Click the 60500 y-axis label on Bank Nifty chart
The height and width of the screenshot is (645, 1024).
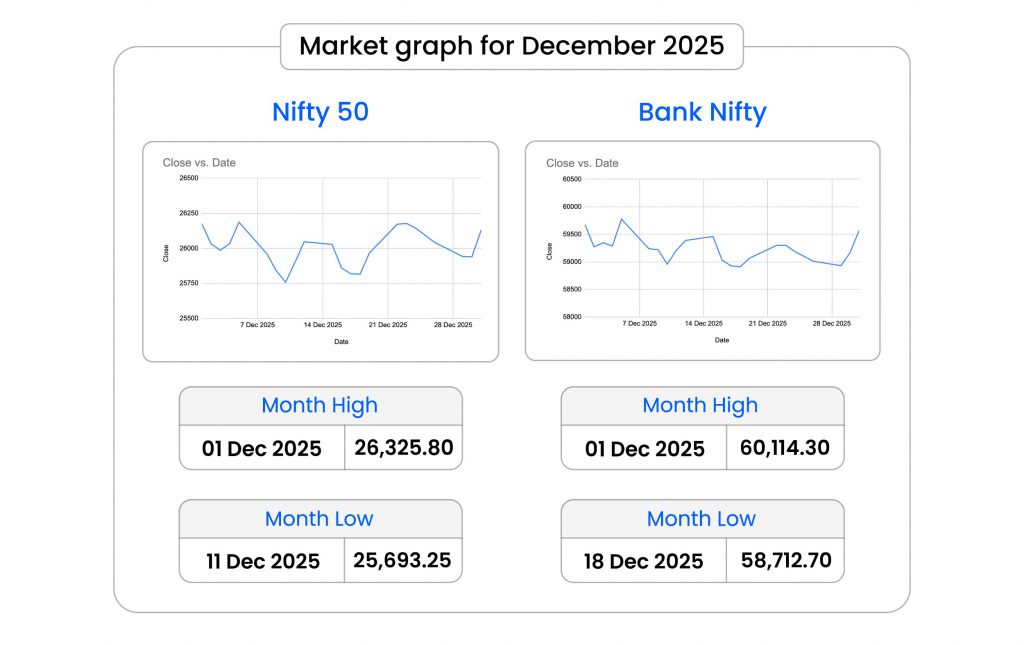571,179
